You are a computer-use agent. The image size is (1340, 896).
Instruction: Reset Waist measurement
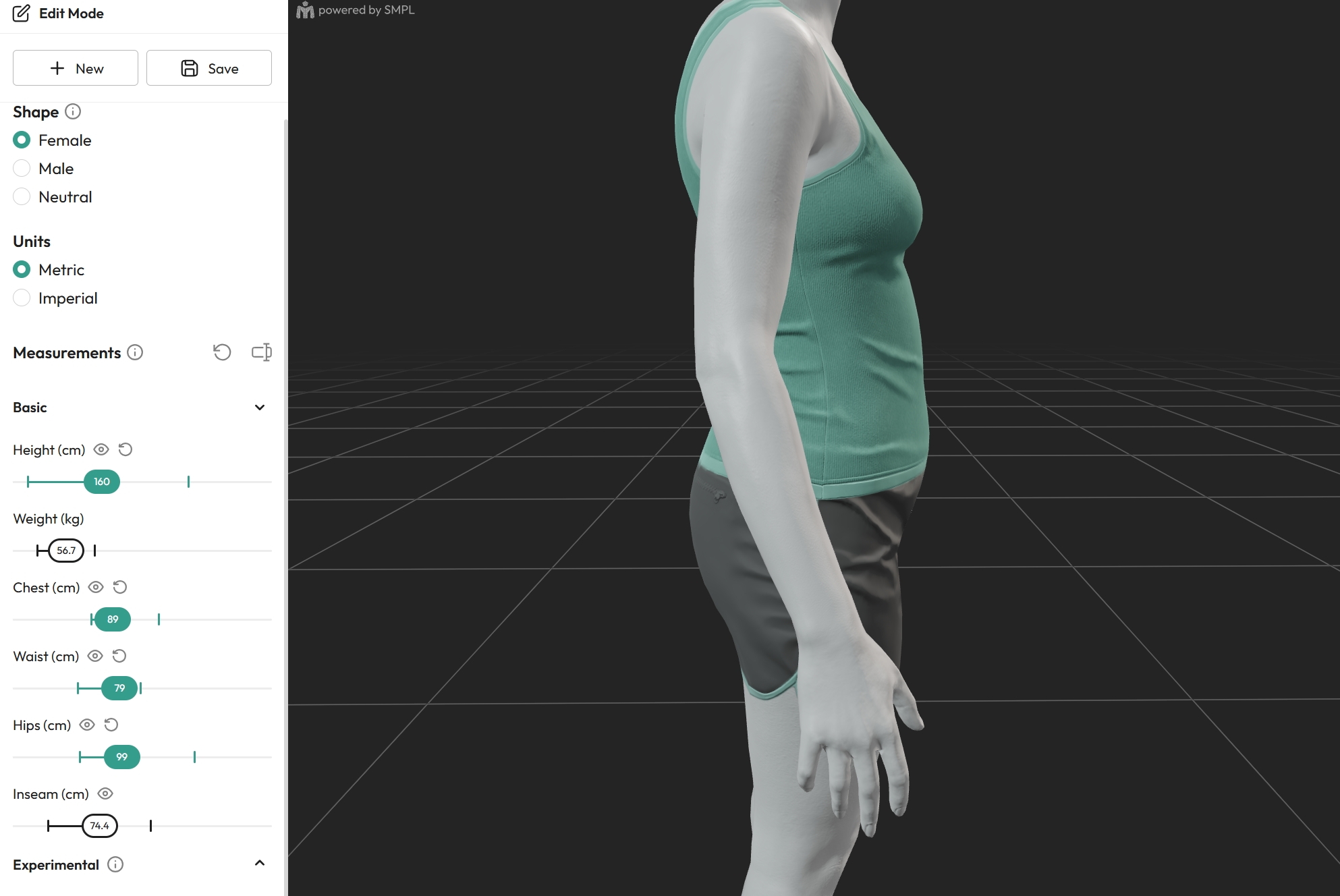119,656
